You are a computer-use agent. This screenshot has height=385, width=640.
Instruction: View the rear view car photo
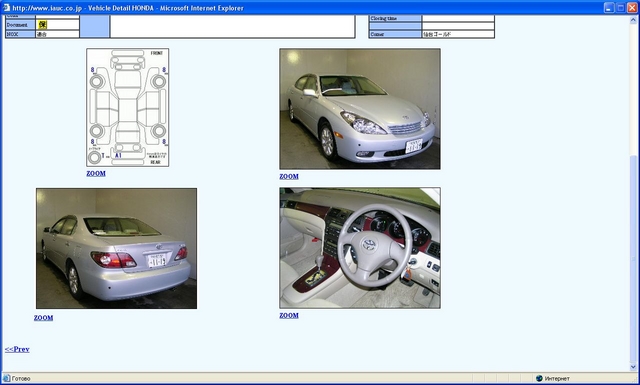(x=116, y=248)
